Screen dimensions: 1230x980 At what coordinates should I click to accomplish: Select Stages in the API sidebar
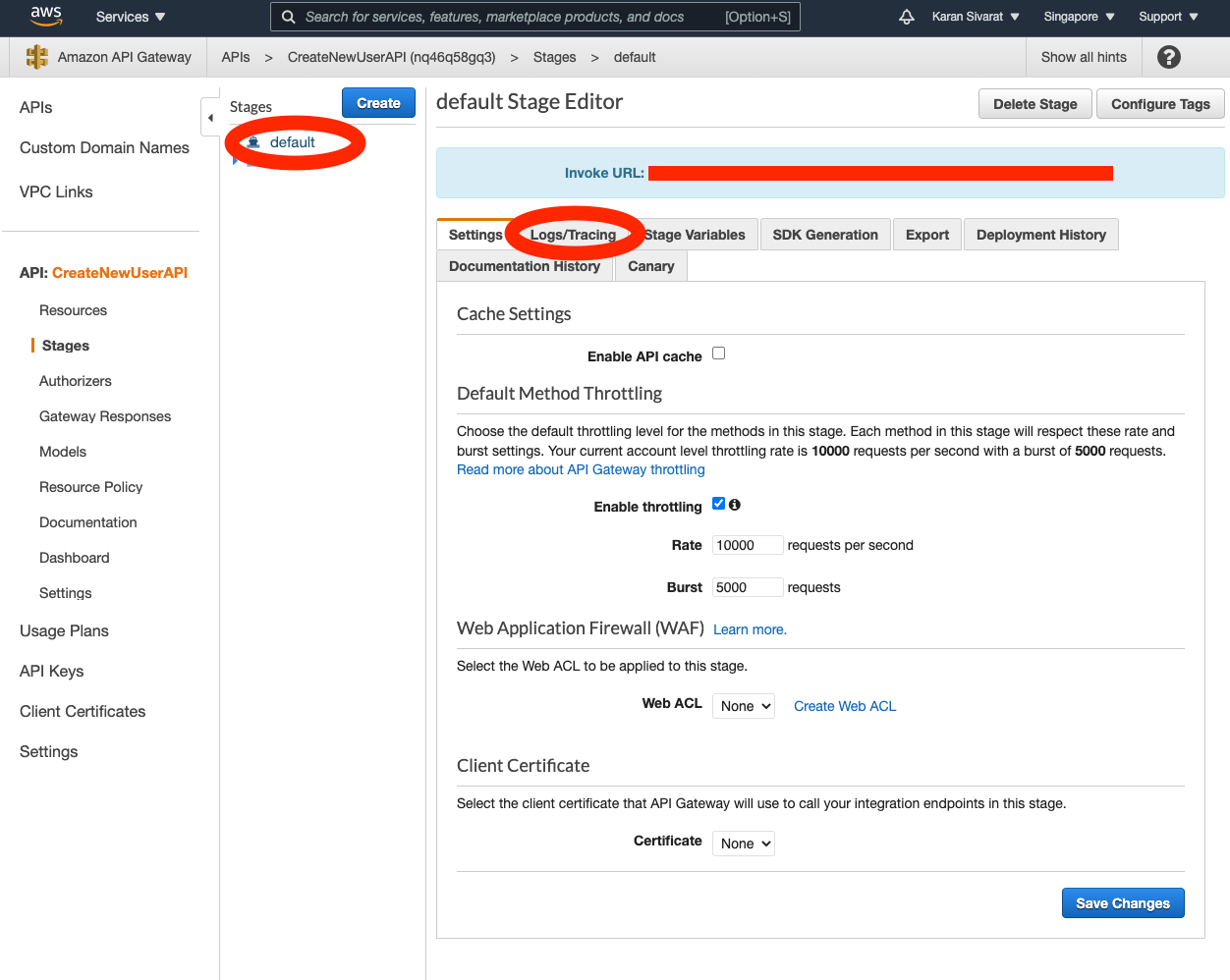click(x=66, y=346)
